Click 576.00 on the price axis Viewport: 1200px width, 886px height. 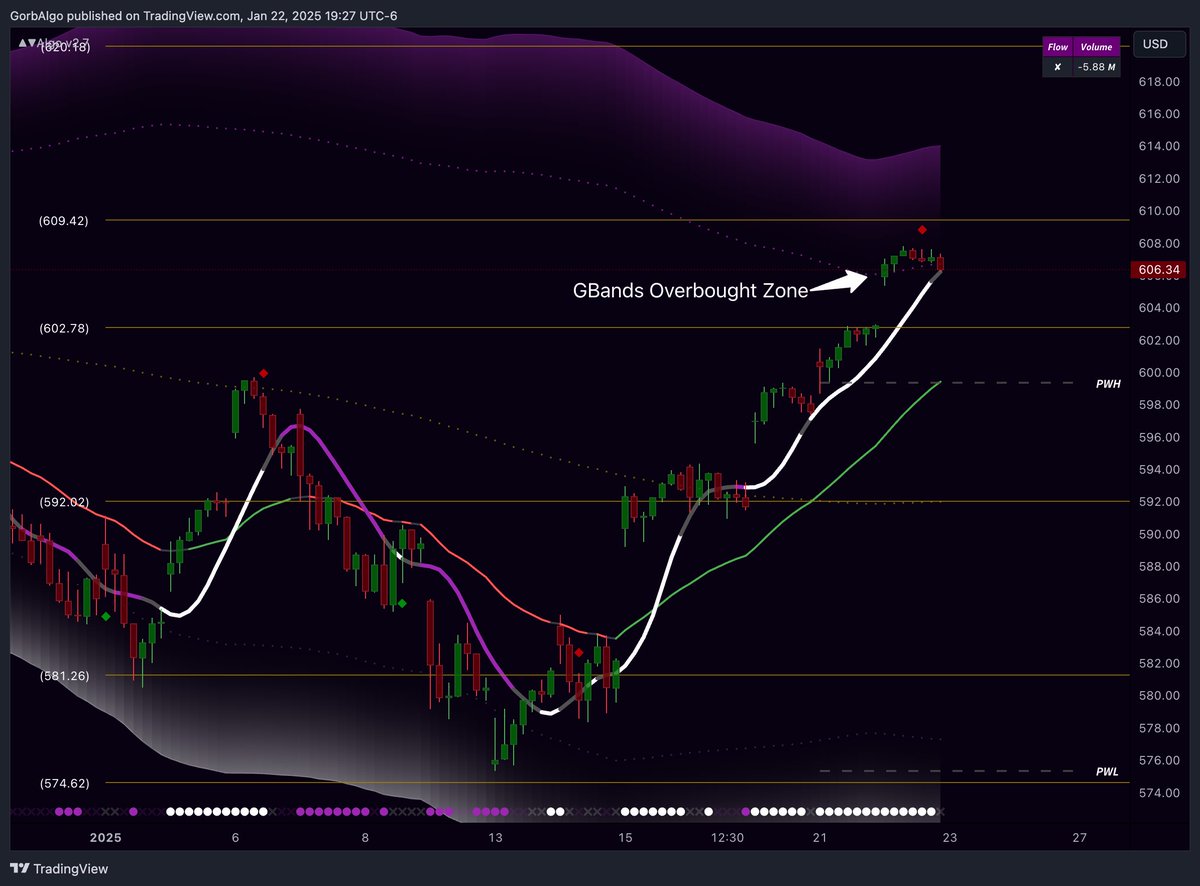(1161, 760)
